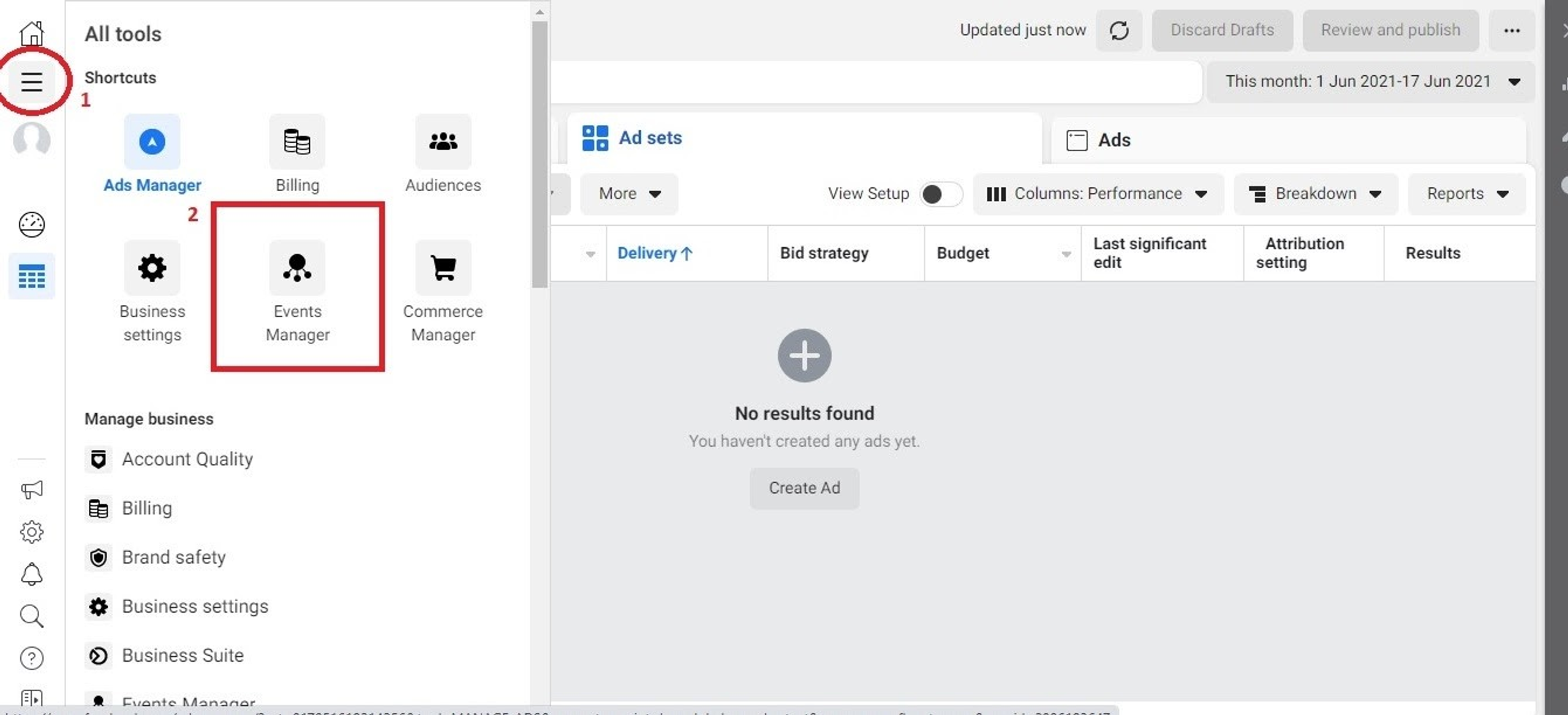This screenshot has width=1568, height=715.
Task: Open the Breakdown dropdown
Action: pos(1316,194)
